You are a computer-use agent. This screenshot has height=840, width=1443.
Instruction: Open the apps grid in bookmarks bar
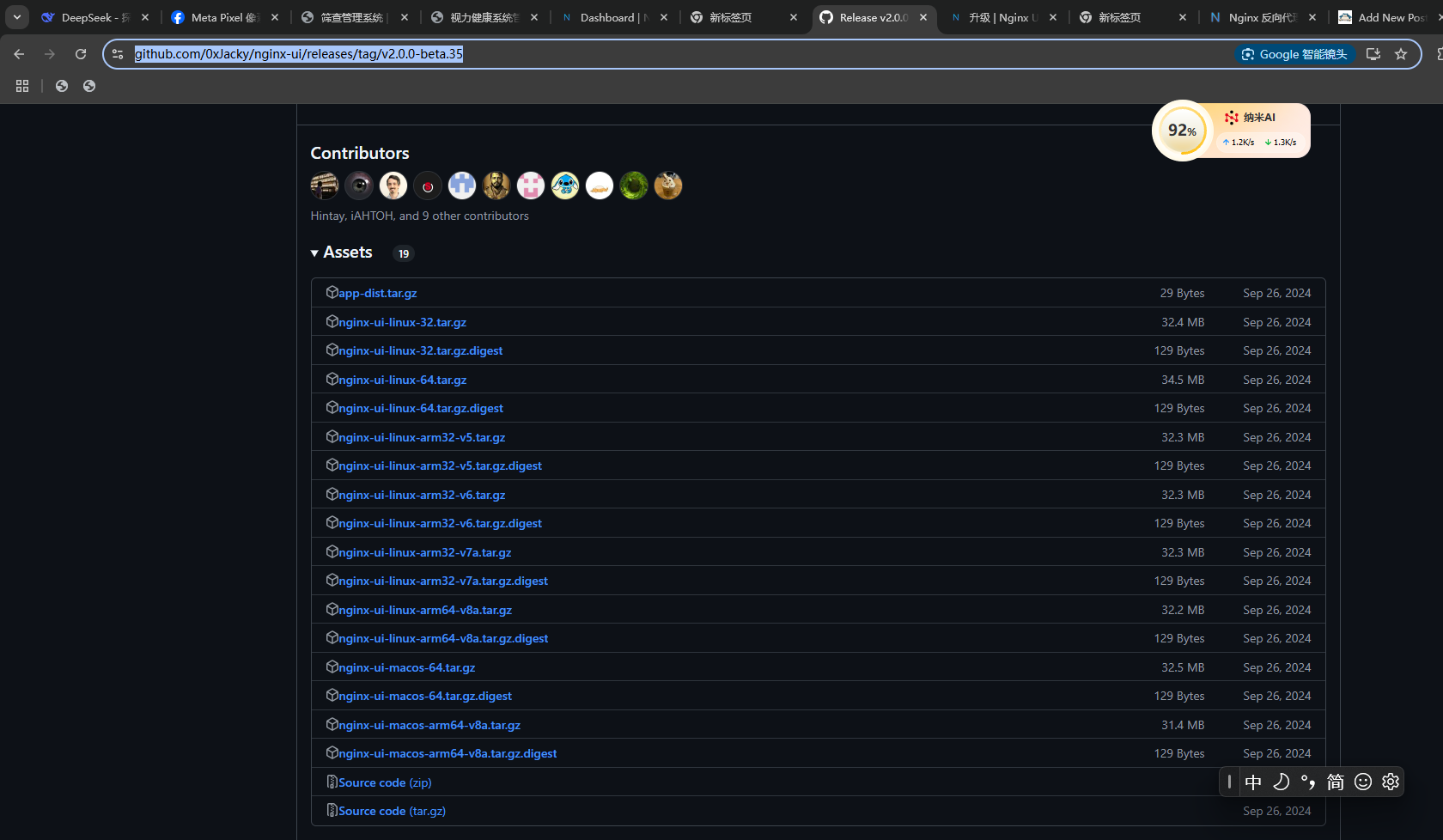(x=22, y=86)
